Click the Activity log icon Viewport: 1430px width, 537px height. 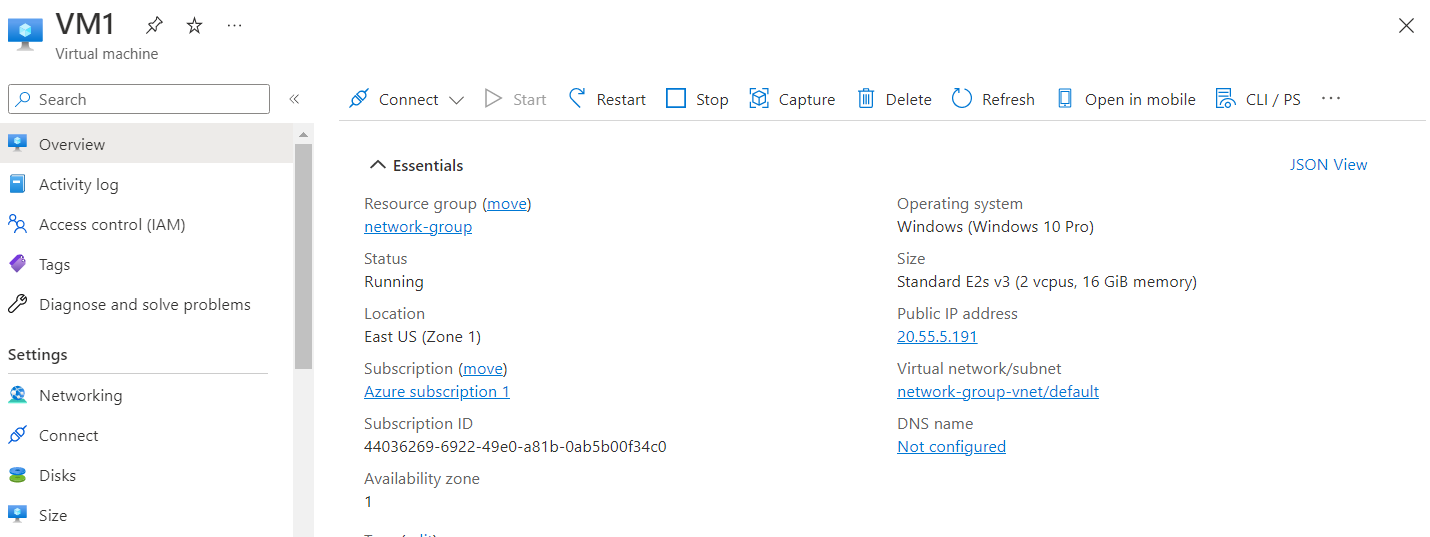point(17,184)
